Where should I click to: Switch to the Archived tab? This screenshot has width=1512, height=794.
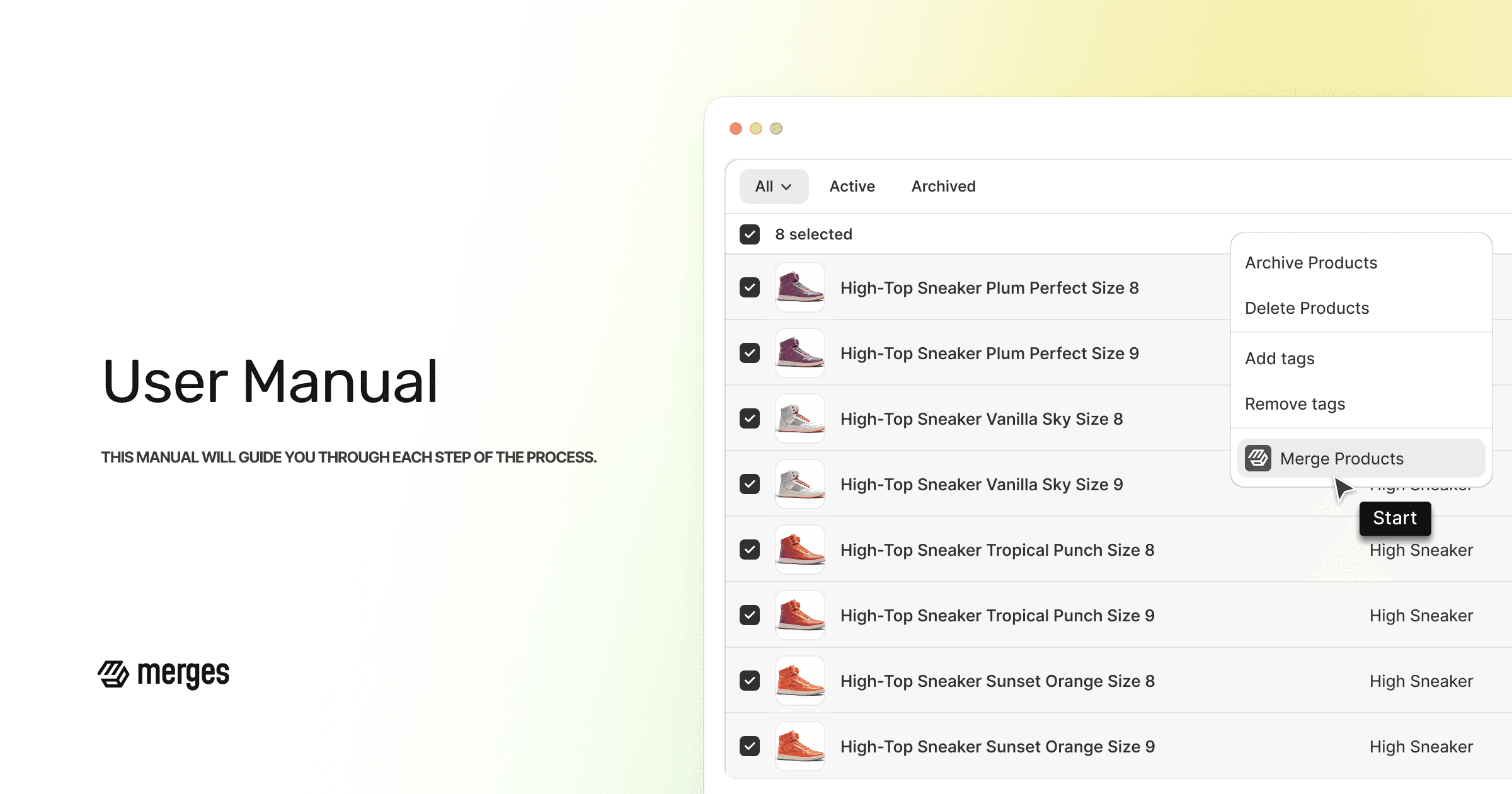pos(943,187)
